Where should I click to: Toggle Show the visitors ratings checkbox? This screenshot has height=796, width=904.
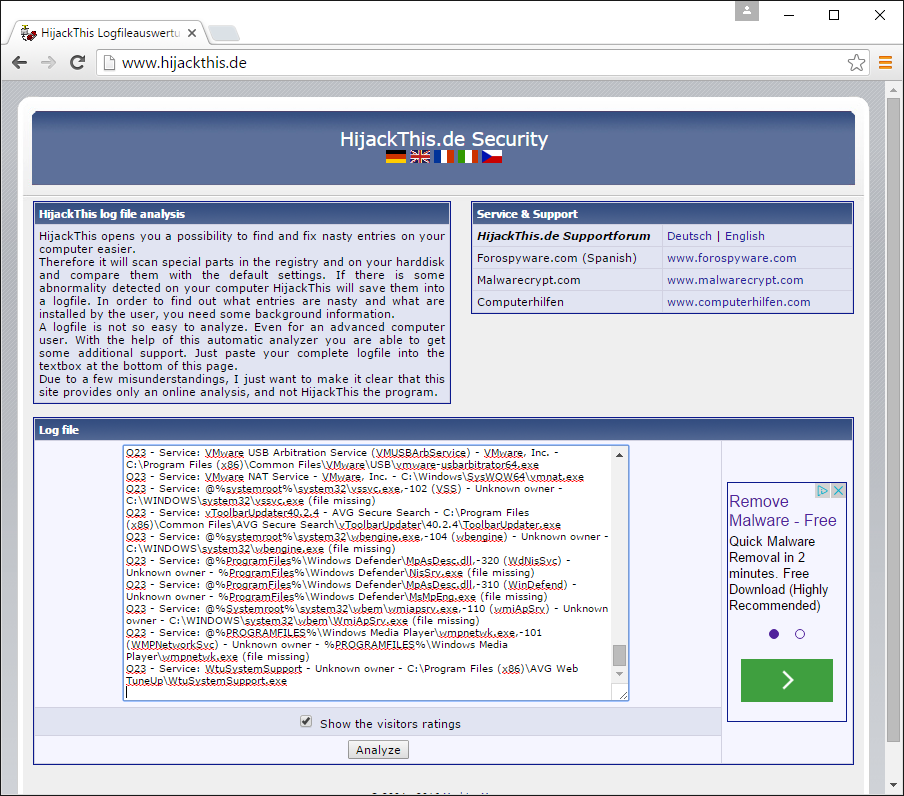pos(306,722)
